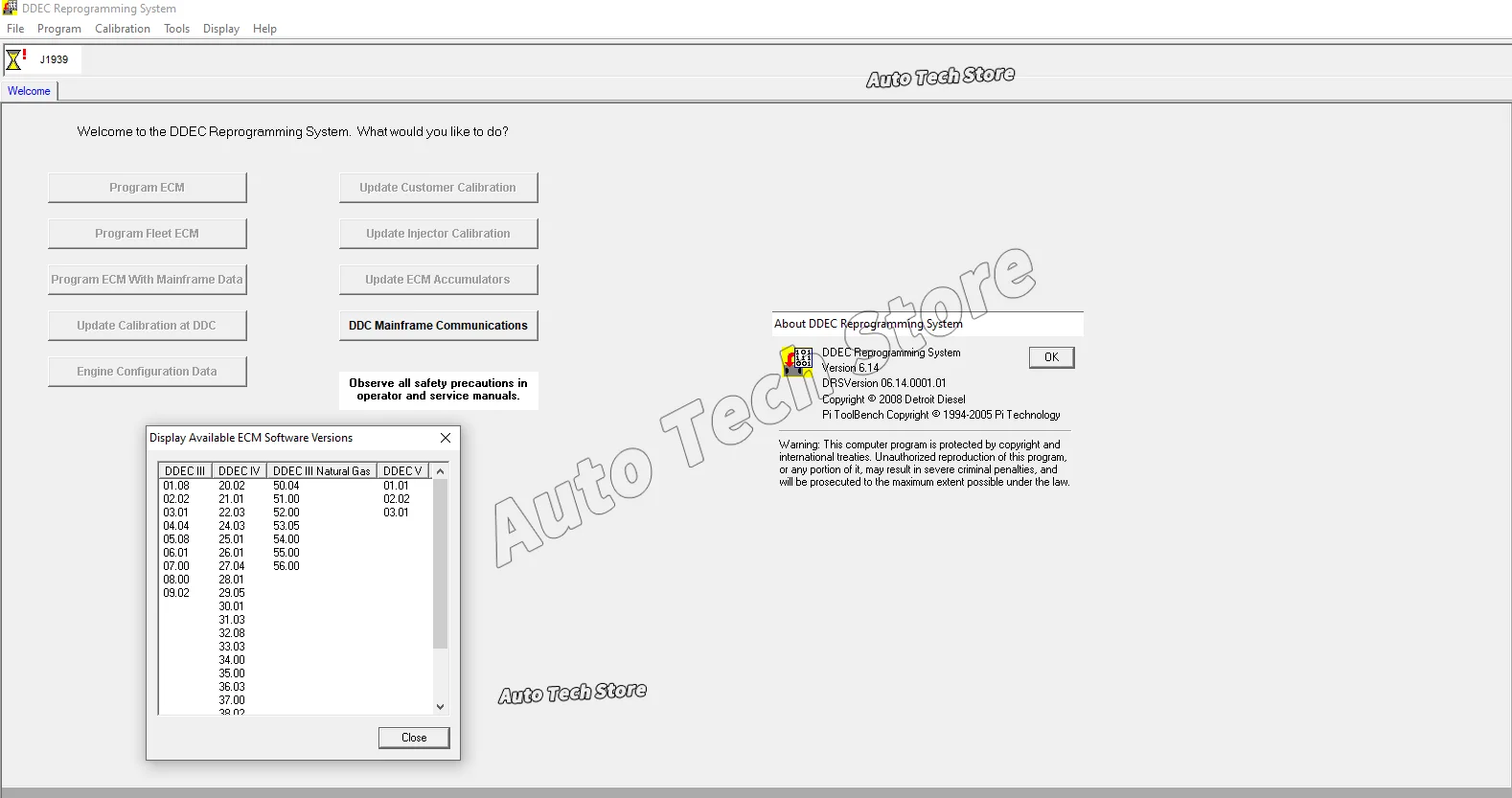Select DDEC III version 01.08

pyautogui.click(x=176, y=486)
